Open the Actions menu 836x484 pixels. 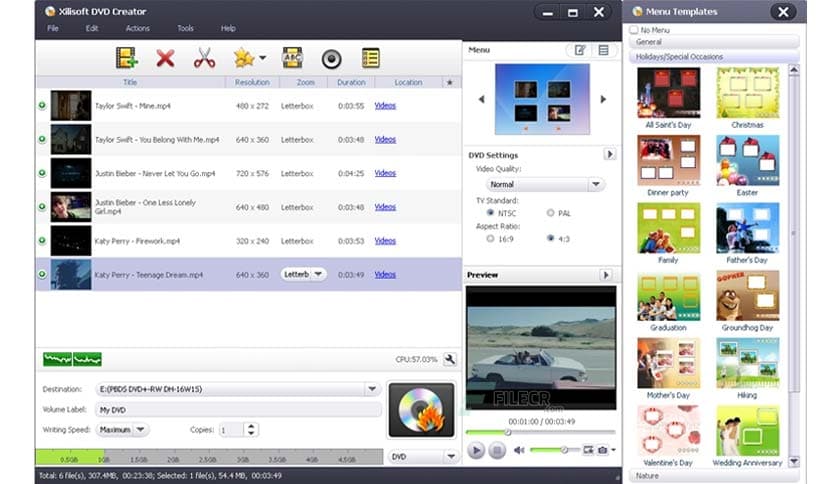click(x=138, y=28)
